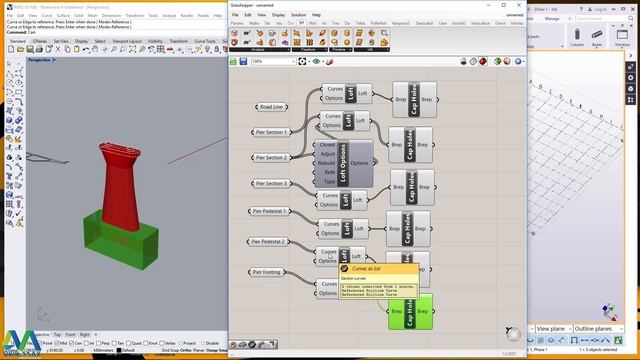Expand the Analysis panel in Grasshopper ribbon
The image size is (640, 360).
(x=259, y=50)
